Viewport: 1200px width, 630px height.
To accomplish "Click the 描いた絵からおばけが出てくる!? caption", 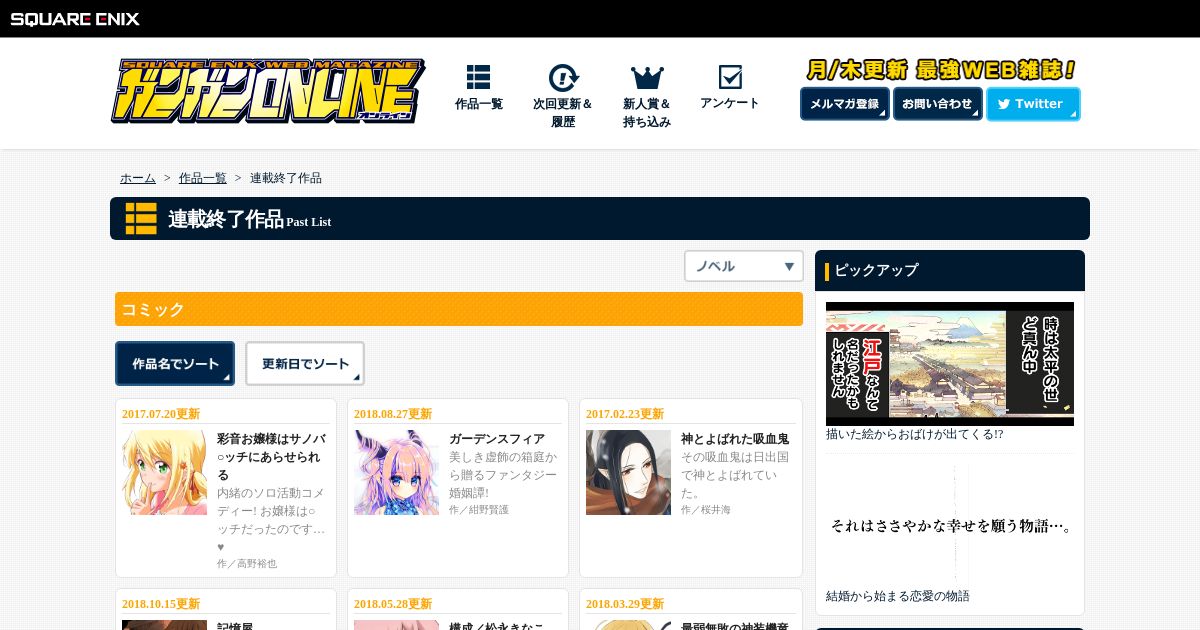I will click(915, 435).
